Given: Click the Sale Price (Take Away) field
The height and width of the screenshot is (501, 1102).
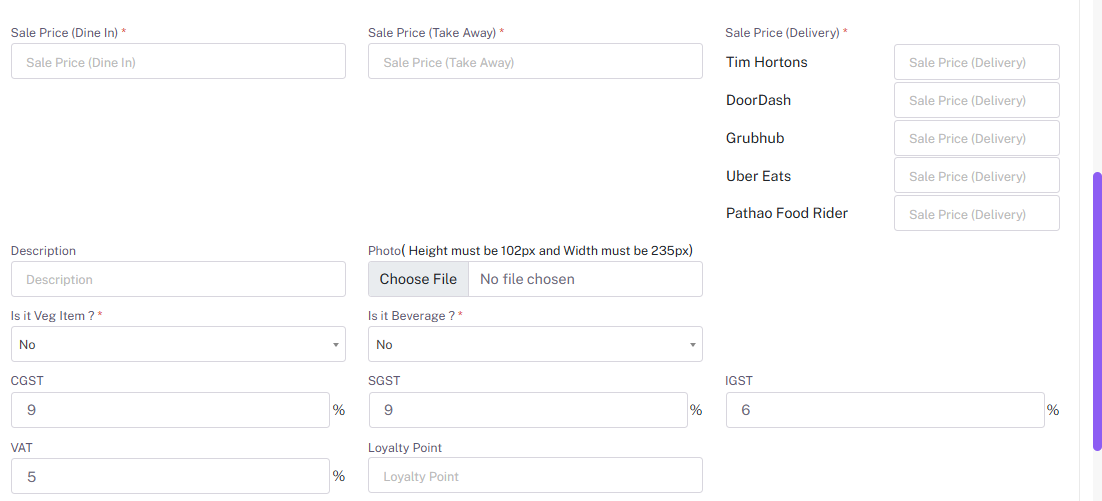Looking at the screenshot, I should [535, 62].
